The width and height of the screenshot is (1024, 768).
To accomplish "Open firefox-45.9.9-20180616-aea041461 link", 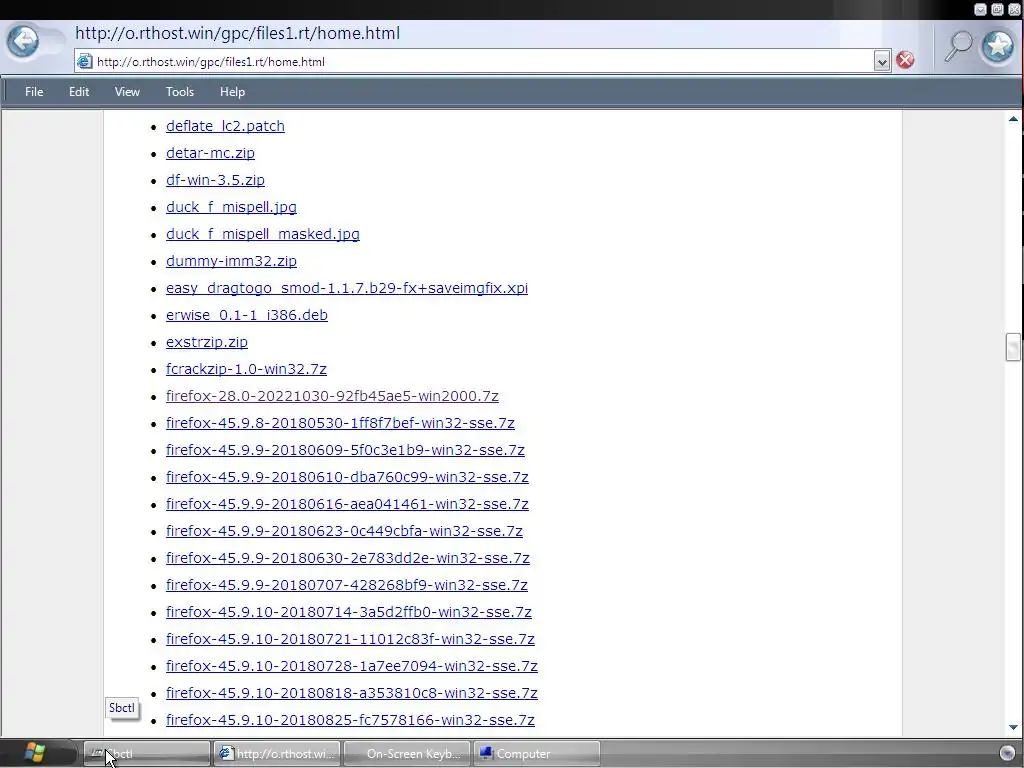I will click(x=347, y=504).
